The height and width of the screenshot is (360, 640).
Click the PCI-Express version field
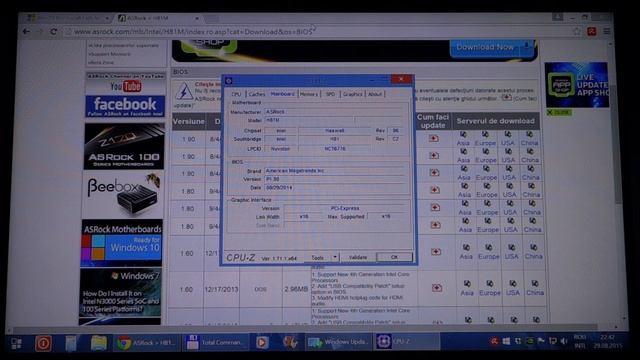345,208
